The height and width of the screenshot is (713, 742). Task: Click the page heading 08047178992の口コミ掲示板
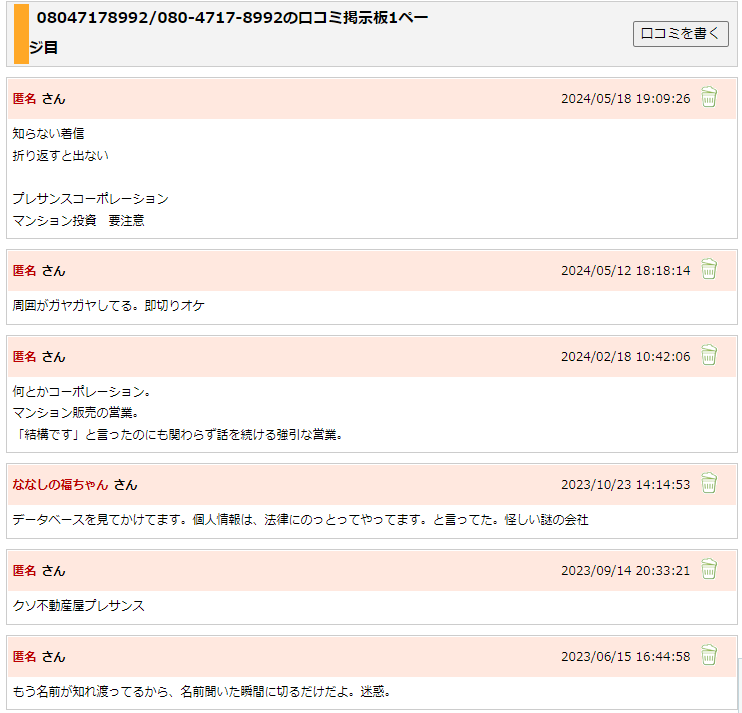tap(229, 32)
